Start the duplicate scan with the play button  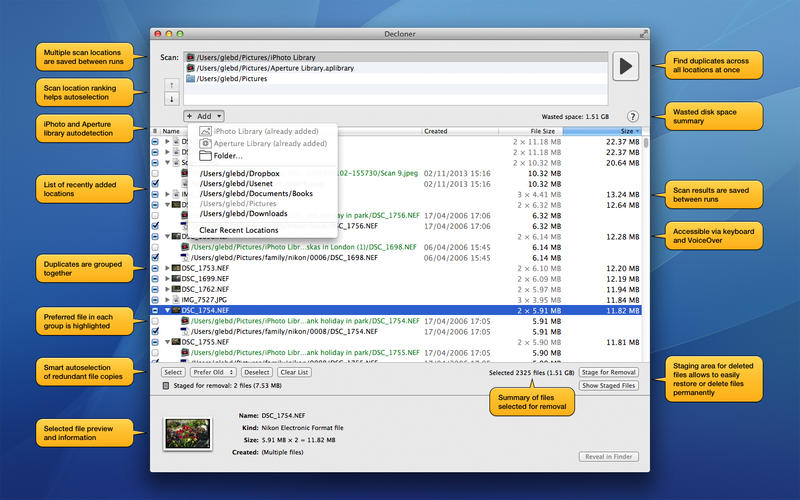click(627, 67)
